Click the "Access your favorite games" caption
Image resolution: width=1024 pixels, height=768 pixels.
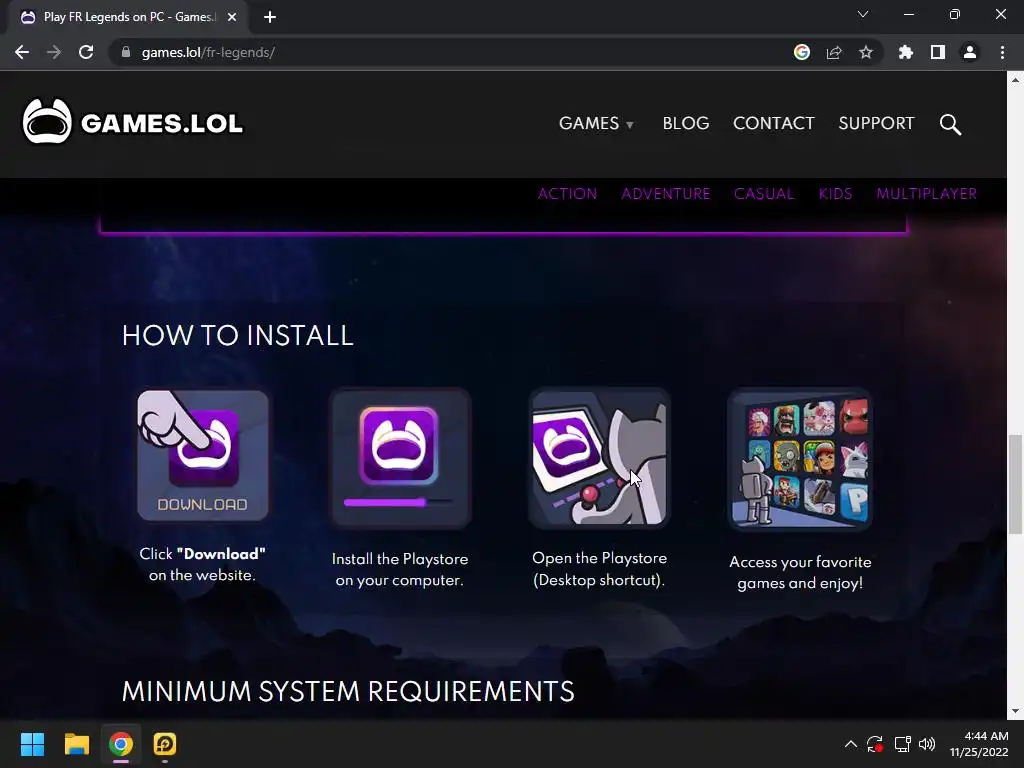[800, 572]
